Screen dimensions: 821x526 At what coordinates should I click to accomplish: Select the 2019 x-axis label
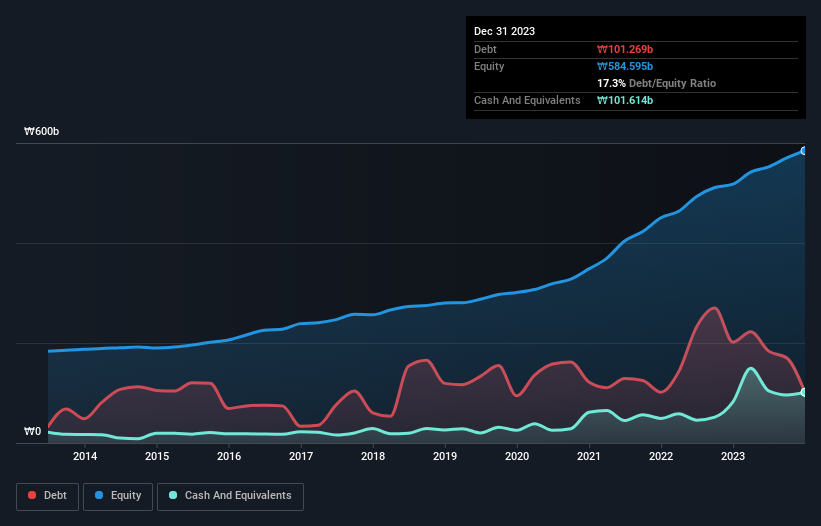445,456
